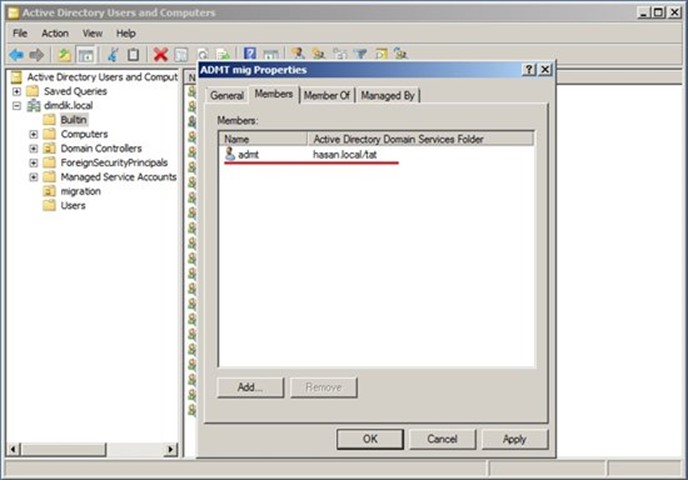Screen dimensions: 688x480
Task: Click the Copy clipboard toolbar icon
Action: coord(133,55)
